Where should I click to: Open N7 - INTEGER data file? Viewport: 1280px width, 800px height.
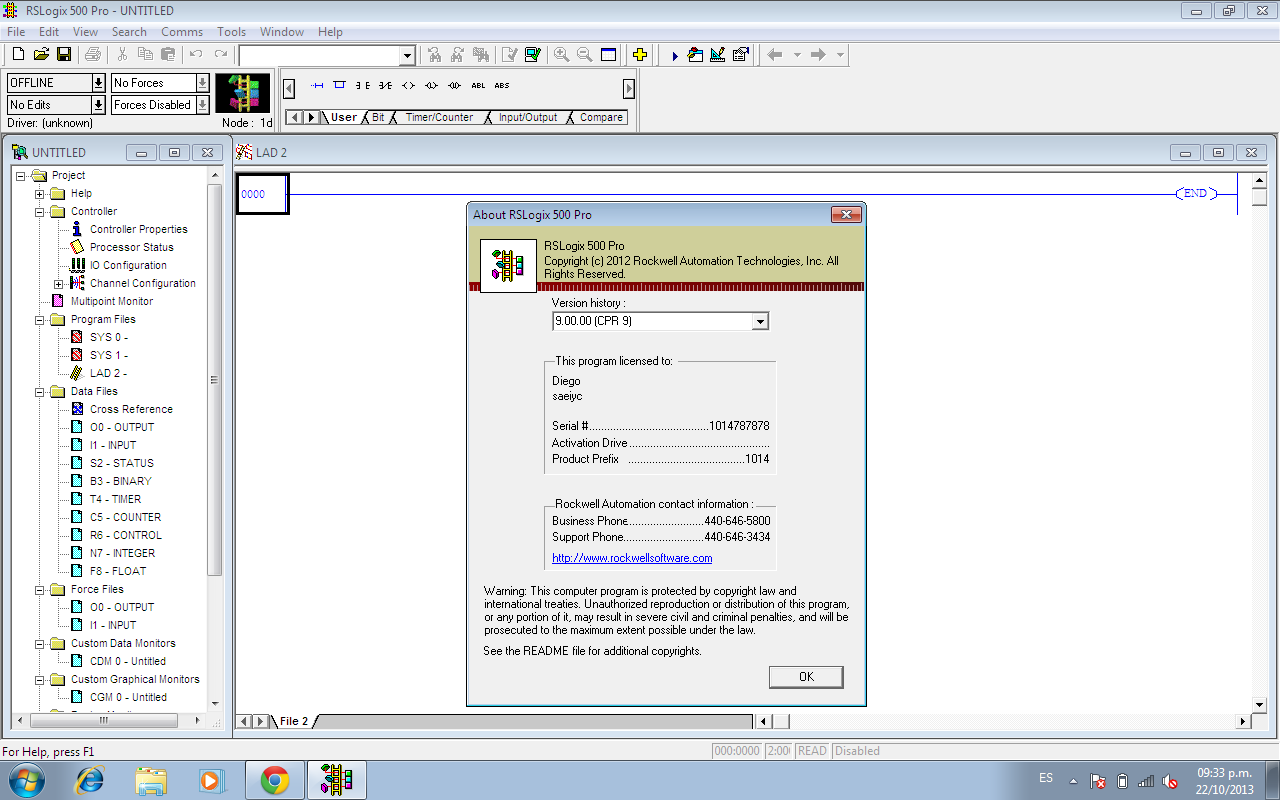point(122,554)
